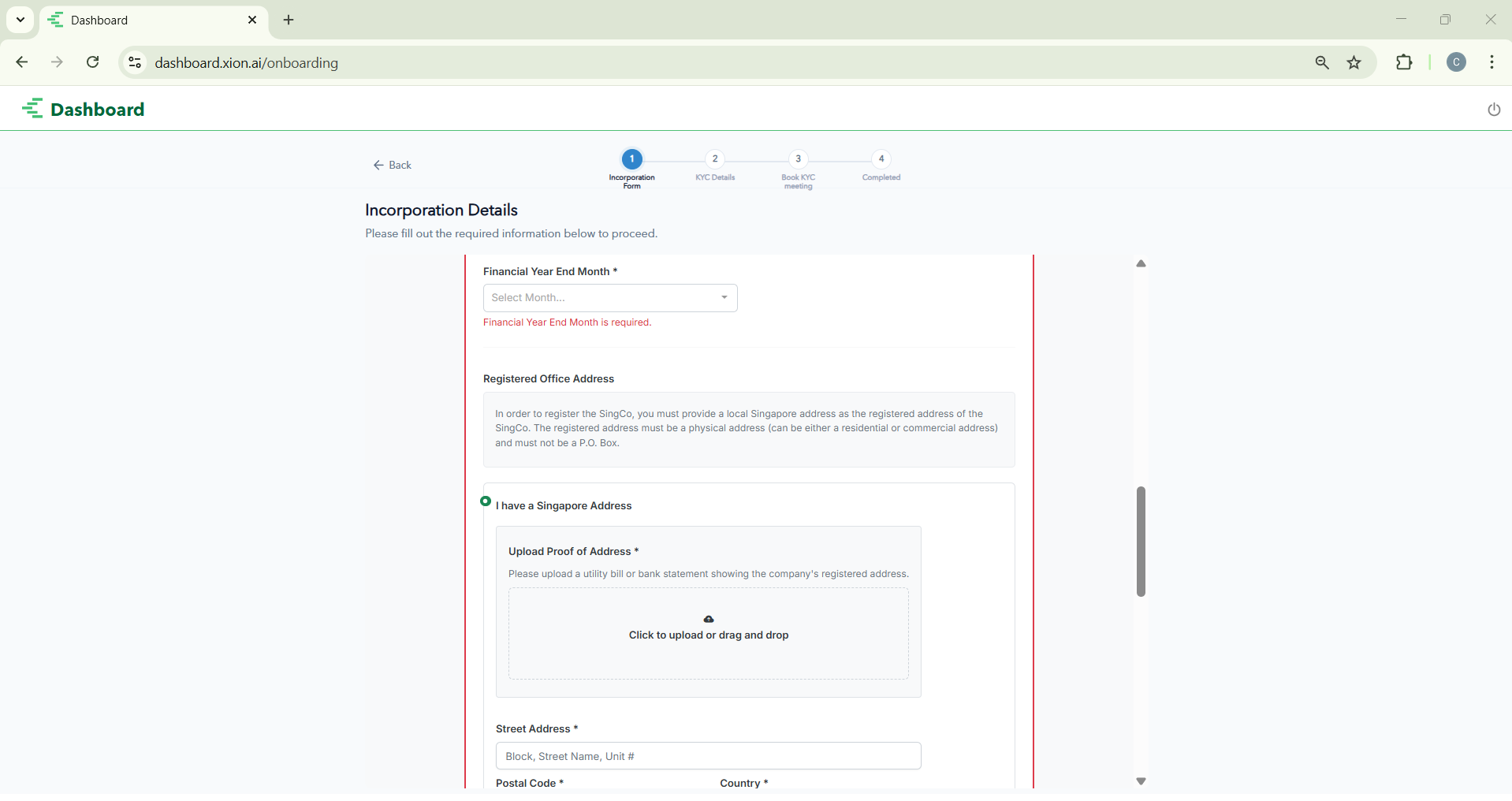Open the Financial Year End Month dropdown

(x=609, y=298)
